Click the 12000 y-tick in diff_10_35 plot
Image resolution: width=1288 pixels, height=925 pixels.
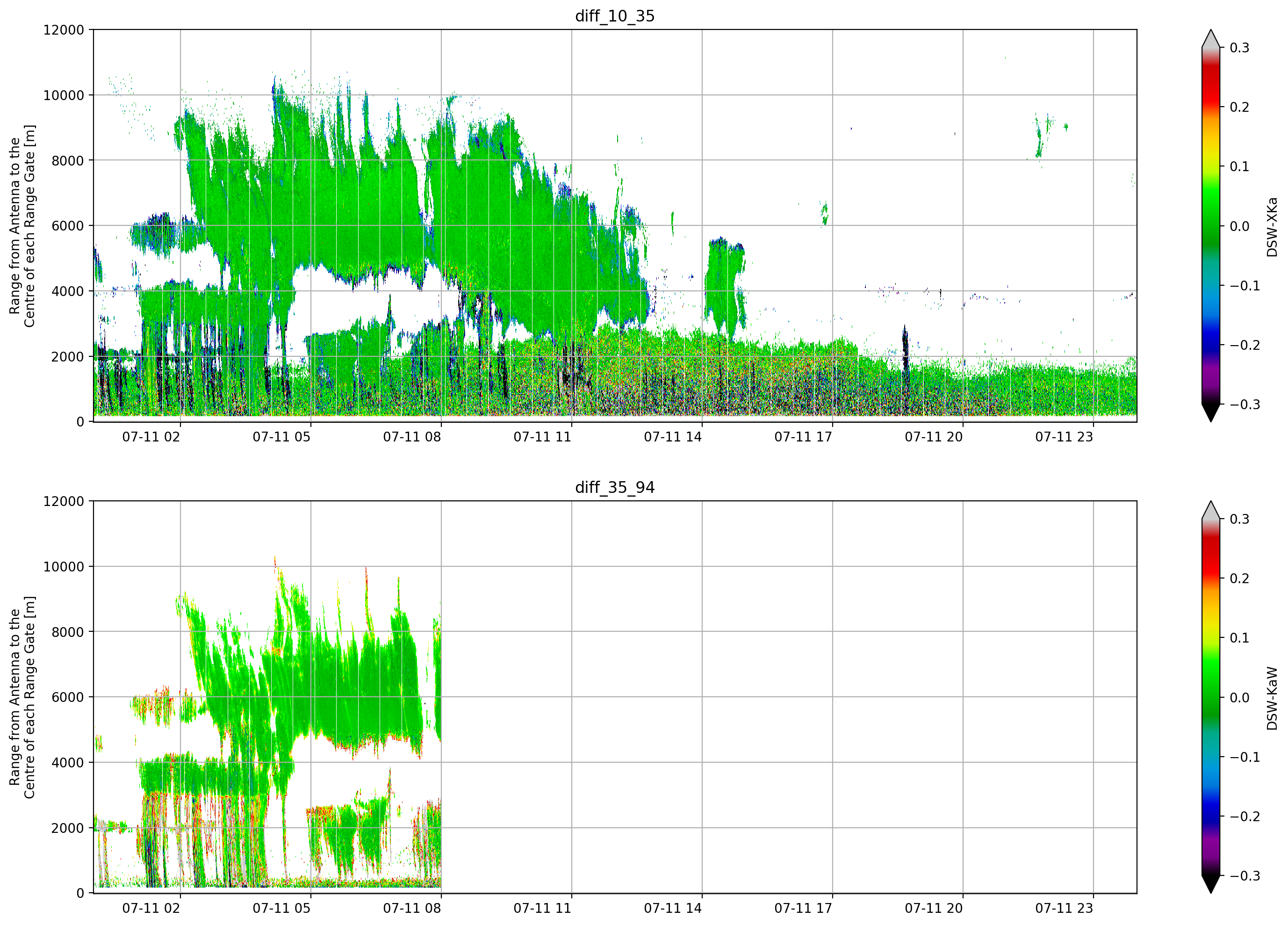tap(64, 29)
